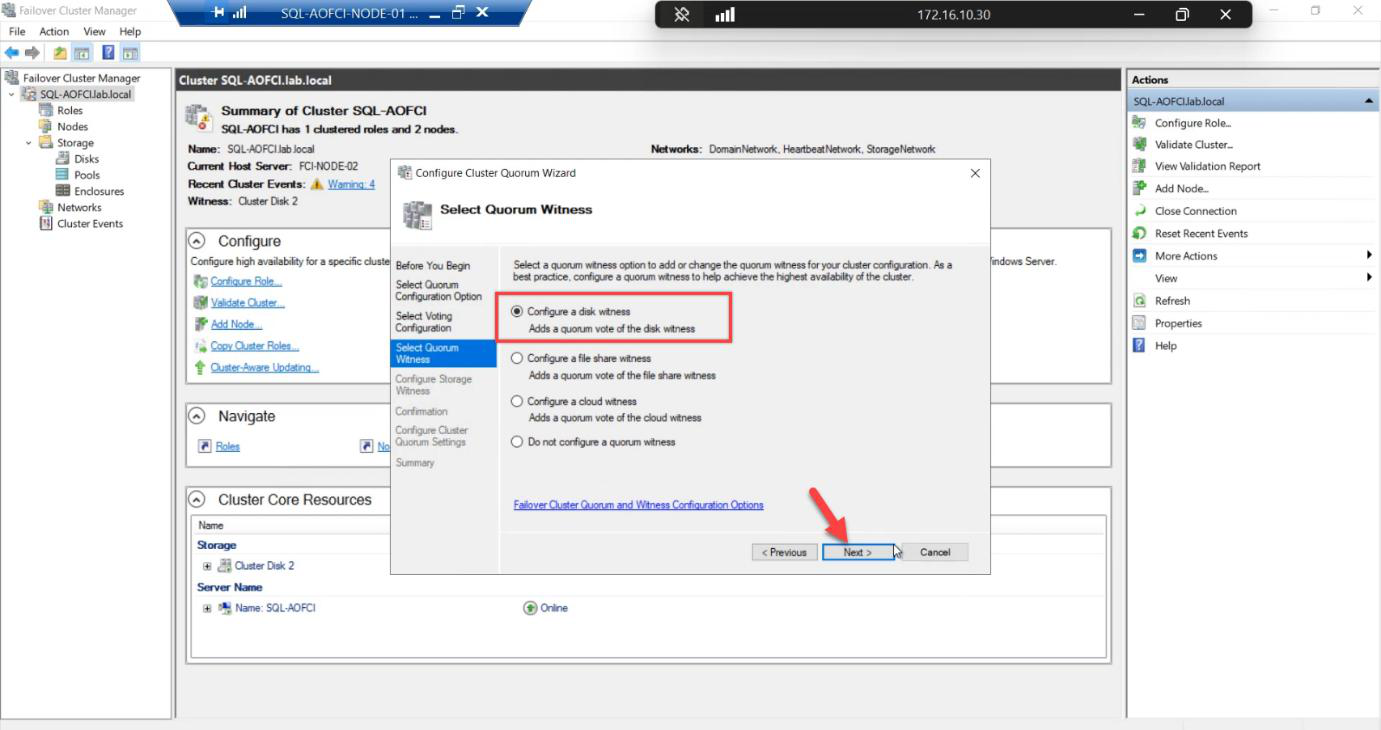The image size is (1381, 730).
Task: Click Refresh in the Actions pane
Action: point(1172,301)
